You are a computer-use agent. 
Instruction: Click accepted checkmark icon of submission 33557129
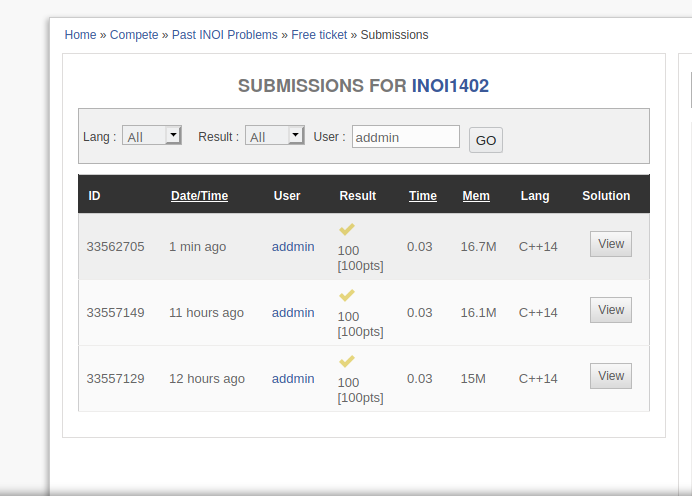(347, 361)
